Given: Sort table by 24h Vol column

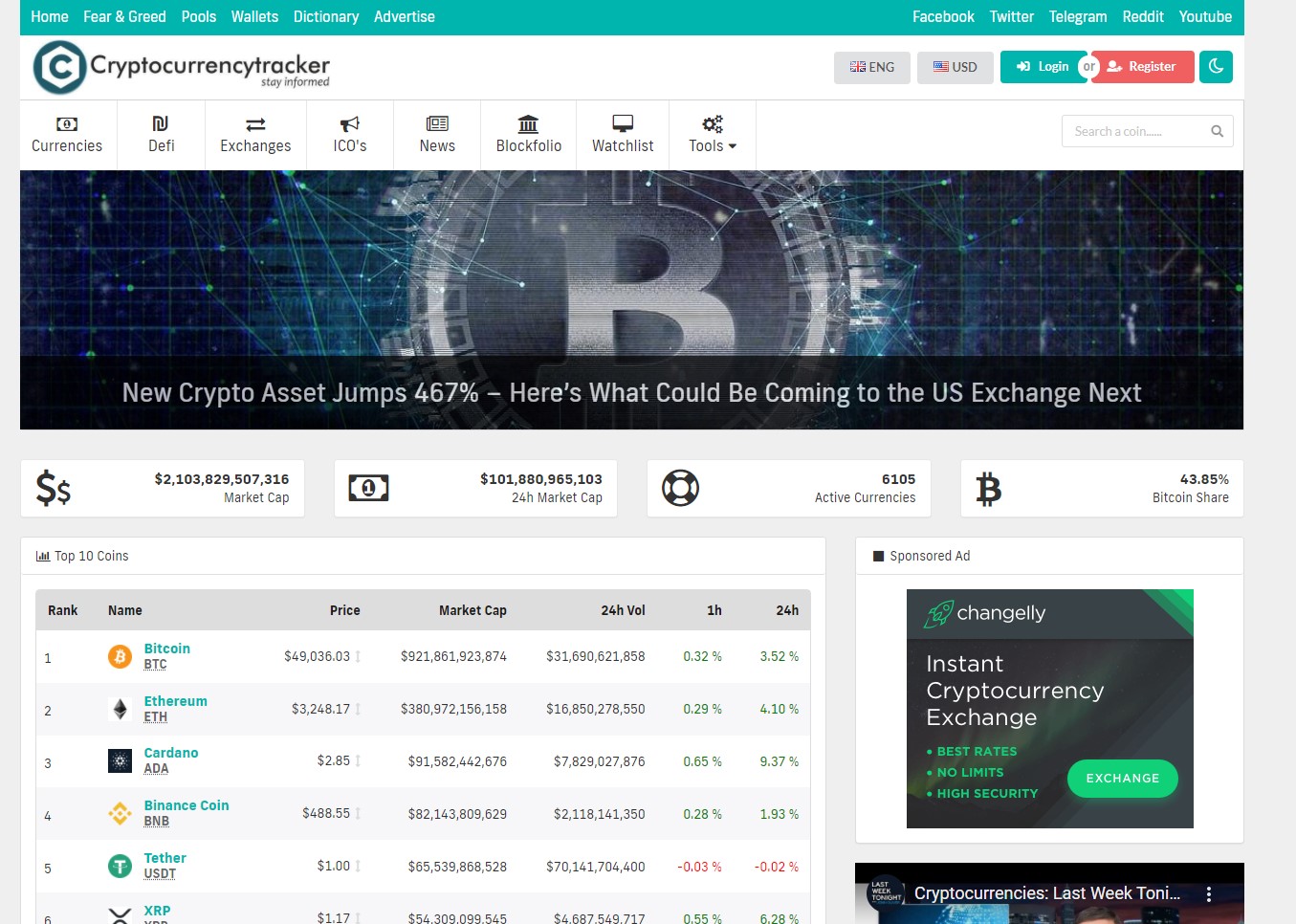Looking at the screenshot, I should [624, 610].
